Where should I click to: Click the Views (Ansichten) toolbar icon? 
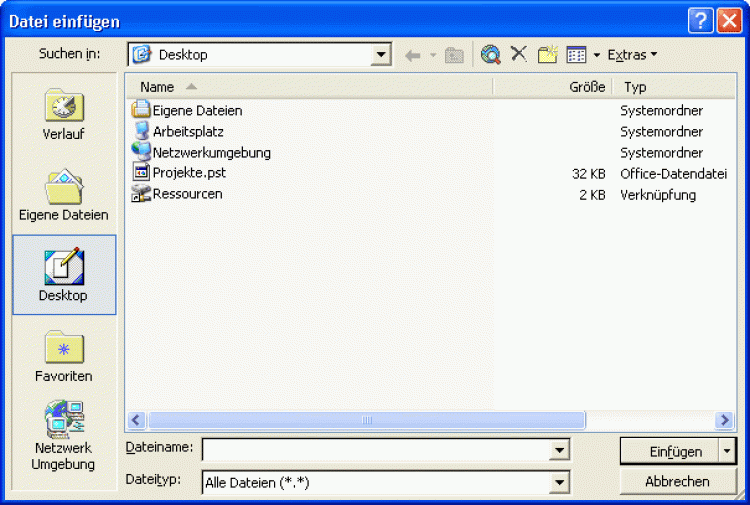point(576,55)
